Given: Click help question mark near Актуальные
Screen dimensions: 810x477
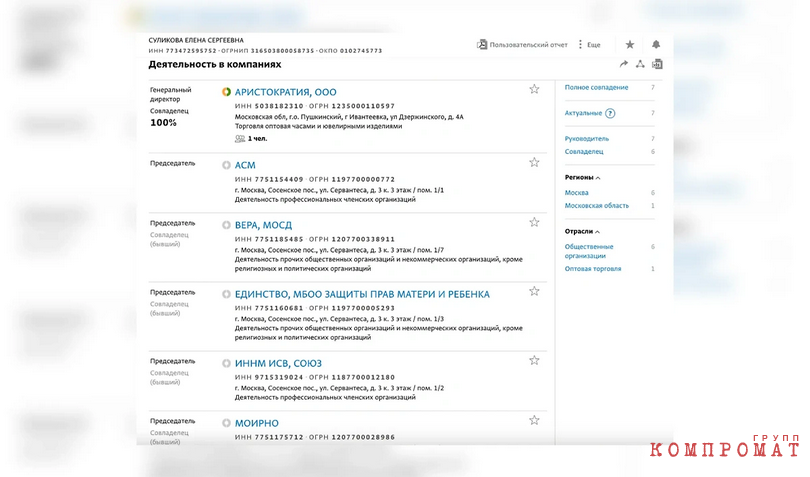Looking at the screenshot, I should coord(610,113).
